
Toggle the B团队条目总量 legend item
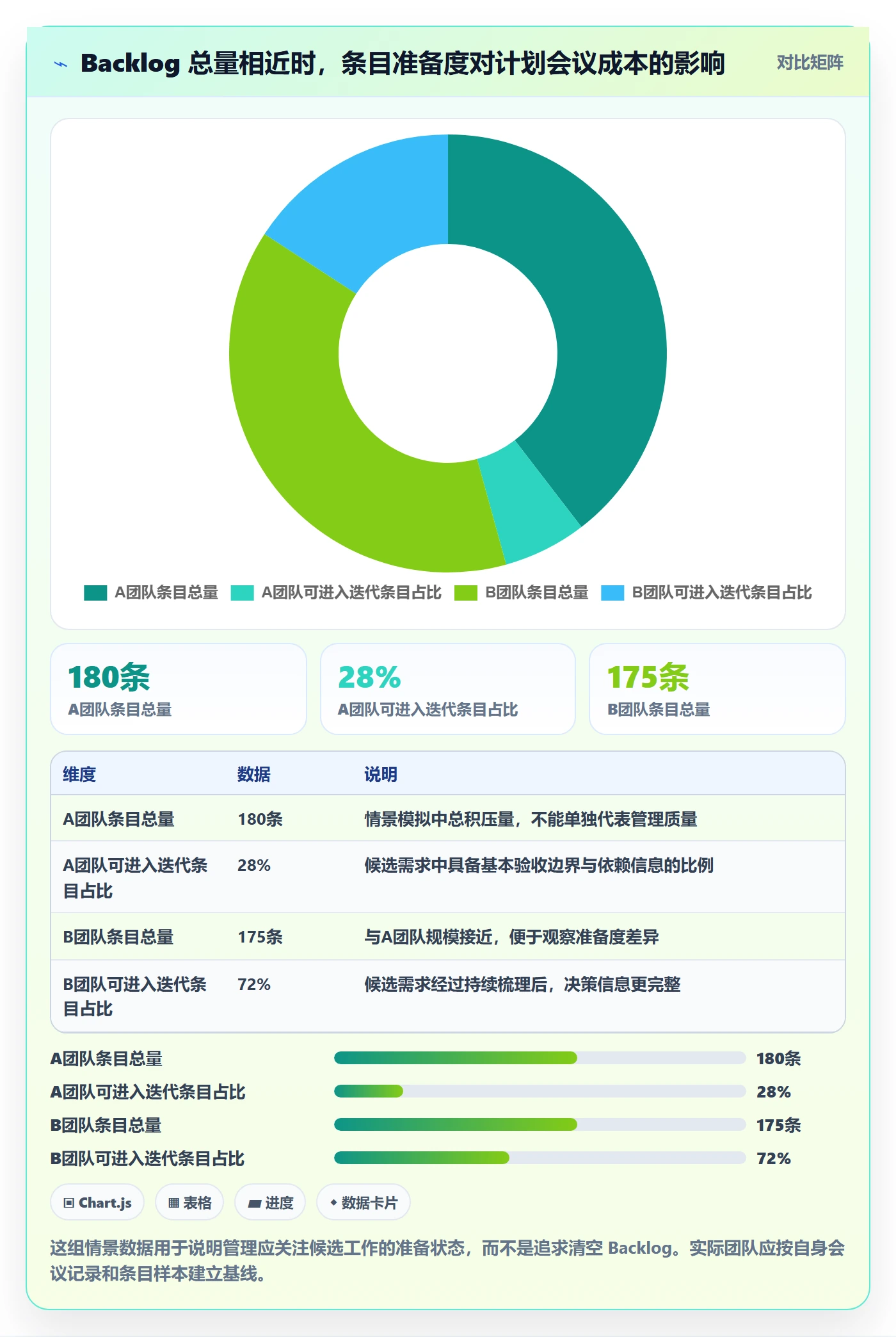[x=522, y=592]
